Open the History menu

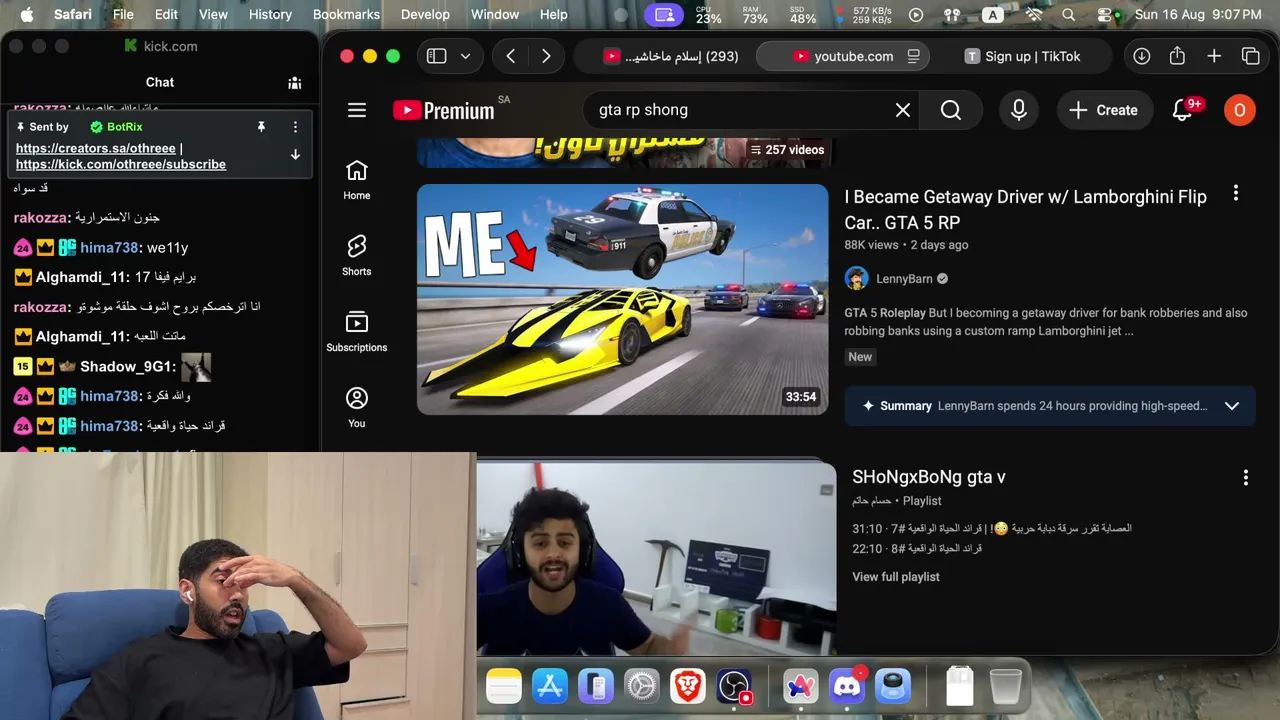tap(270, 15)
